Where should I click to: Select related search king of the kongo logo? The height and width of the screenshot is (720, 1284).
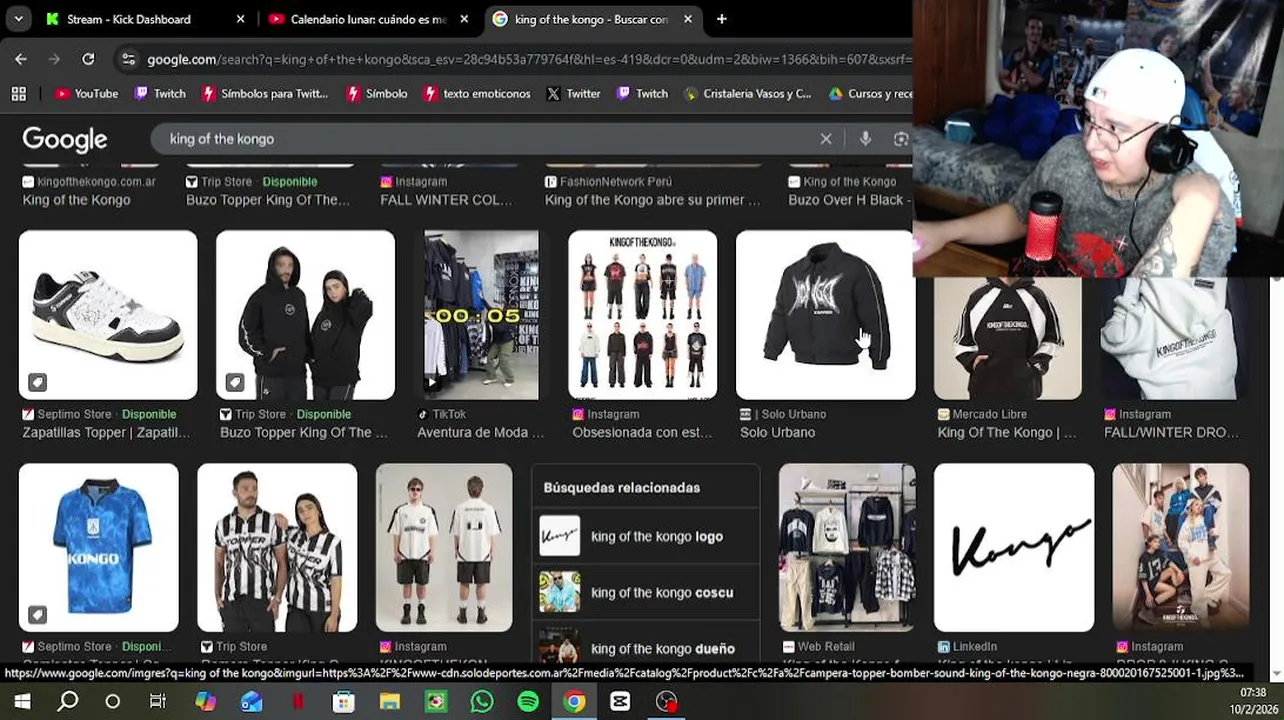tap(645, 537)
